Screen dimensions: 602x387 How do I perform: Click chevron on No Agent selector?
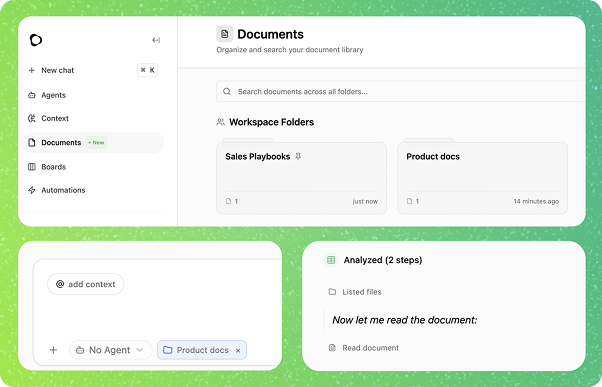point(140,350)
